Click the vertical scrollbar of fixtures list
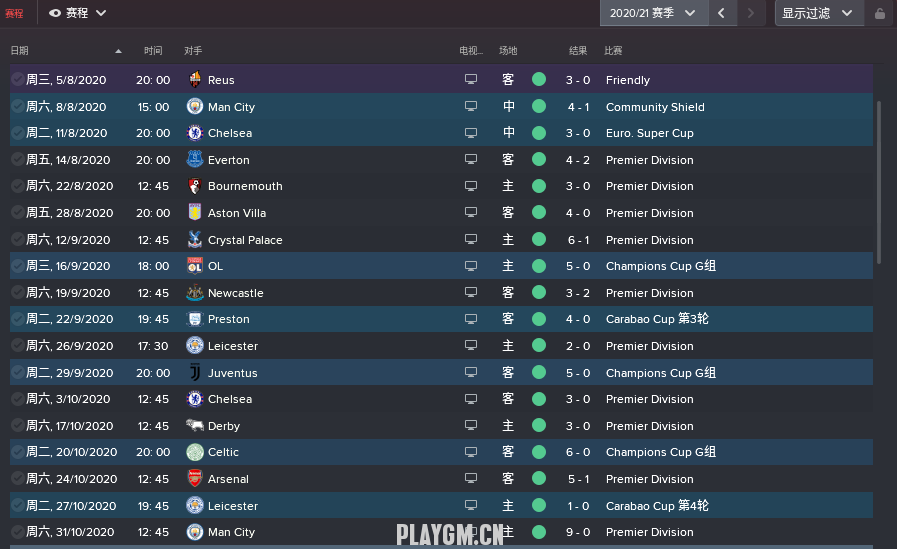897x549 pixels. click(879, 183)
